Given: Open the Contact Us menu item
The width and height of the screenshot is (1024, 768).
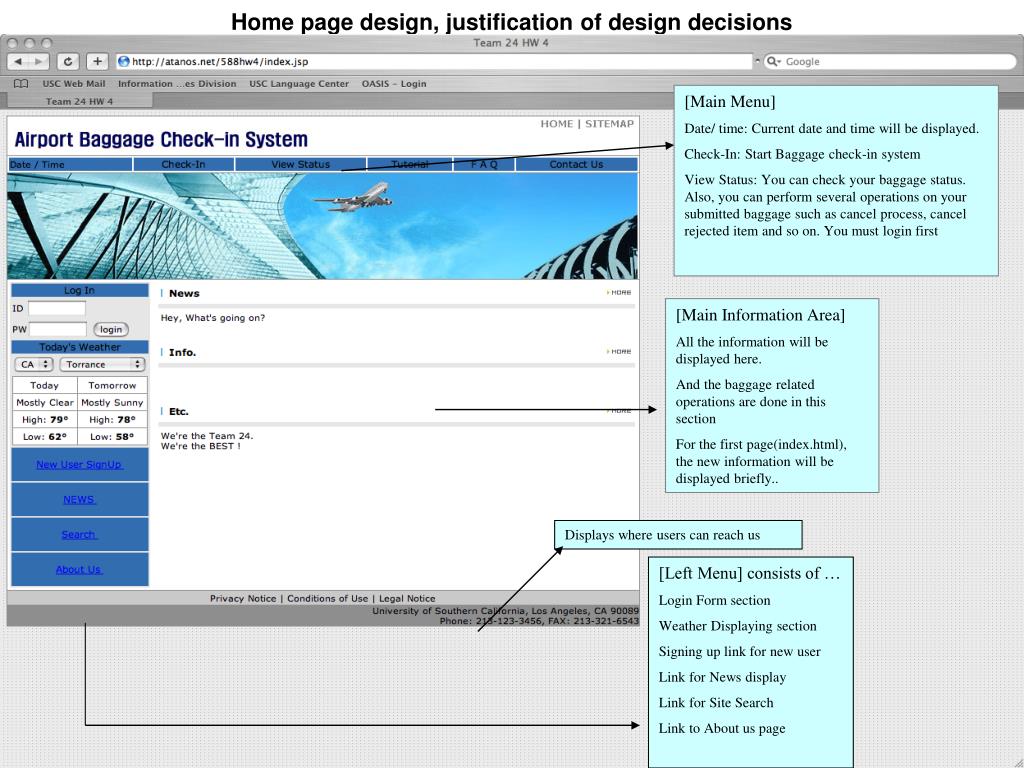Looking at the screenshot, I should coord(576,165).
